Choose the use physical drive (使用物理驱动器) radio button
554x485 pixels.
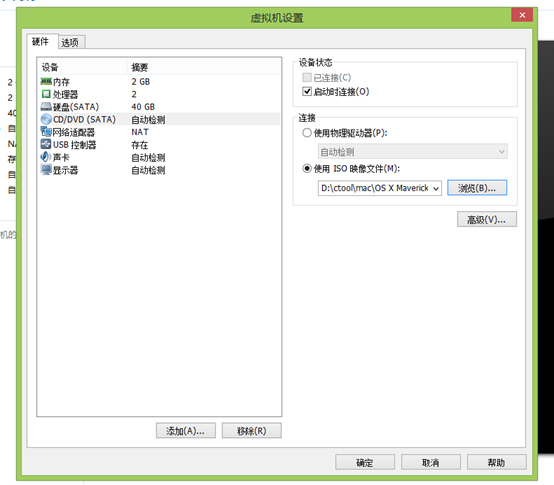click(x=307, y=133)
